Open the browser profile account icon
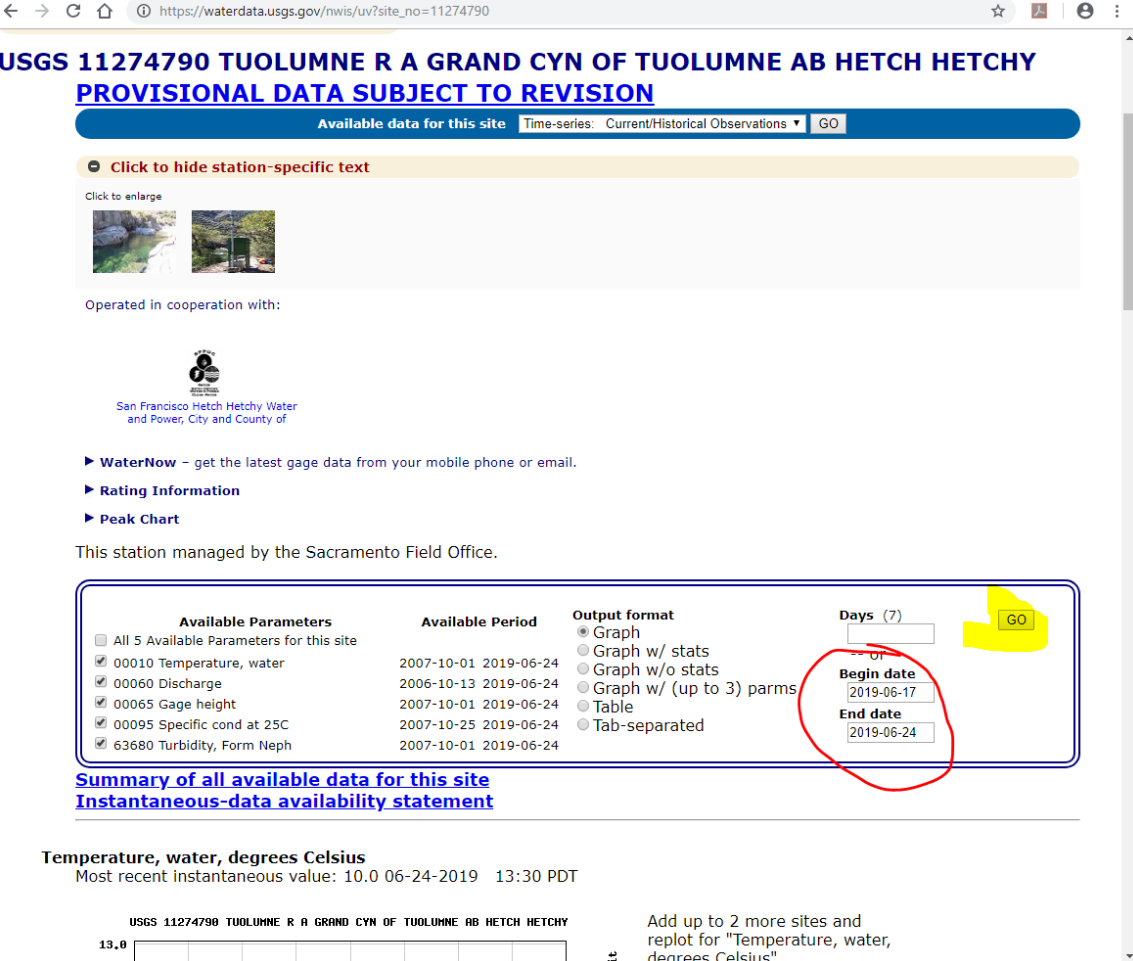Viewport: 1133px width, 961px height. pyautogui.click(x=1085, y=11)
